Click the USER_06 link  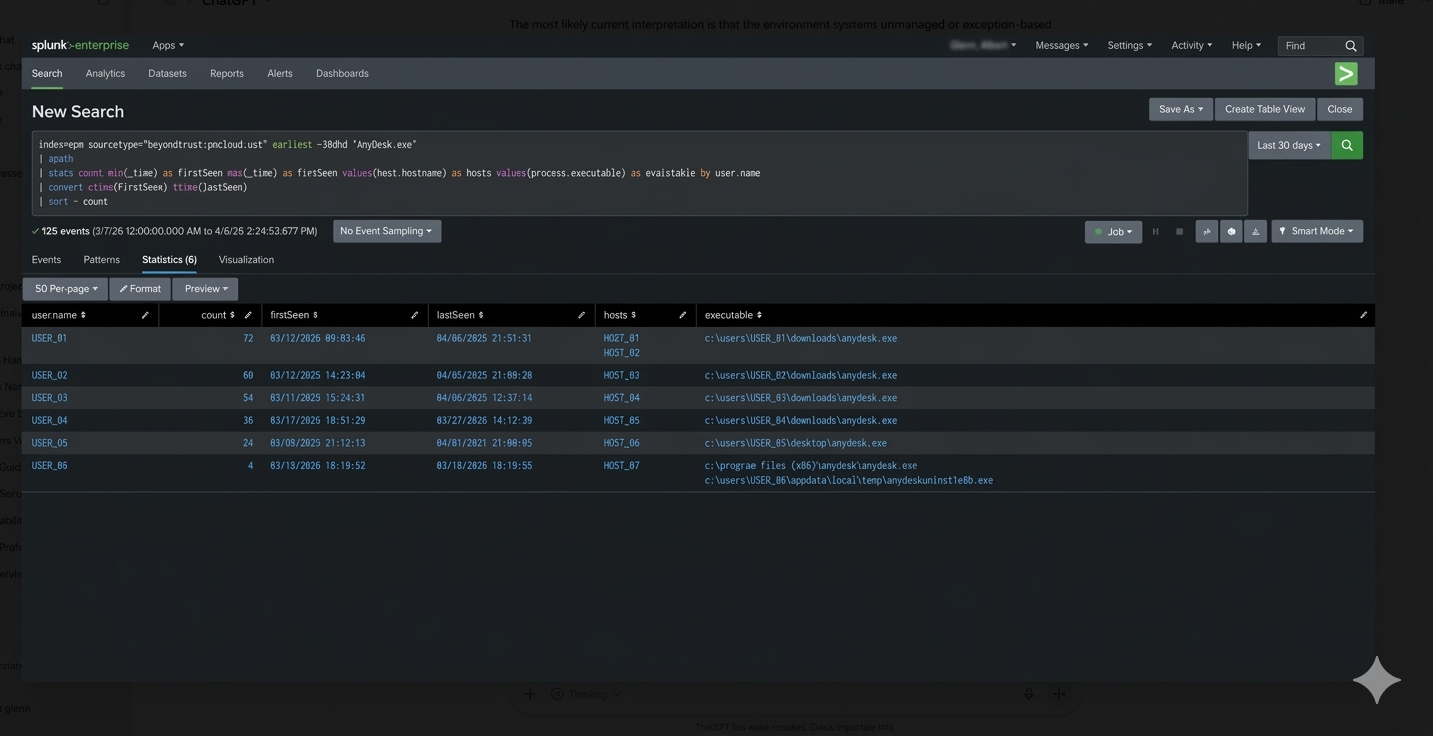pos(49,466)
